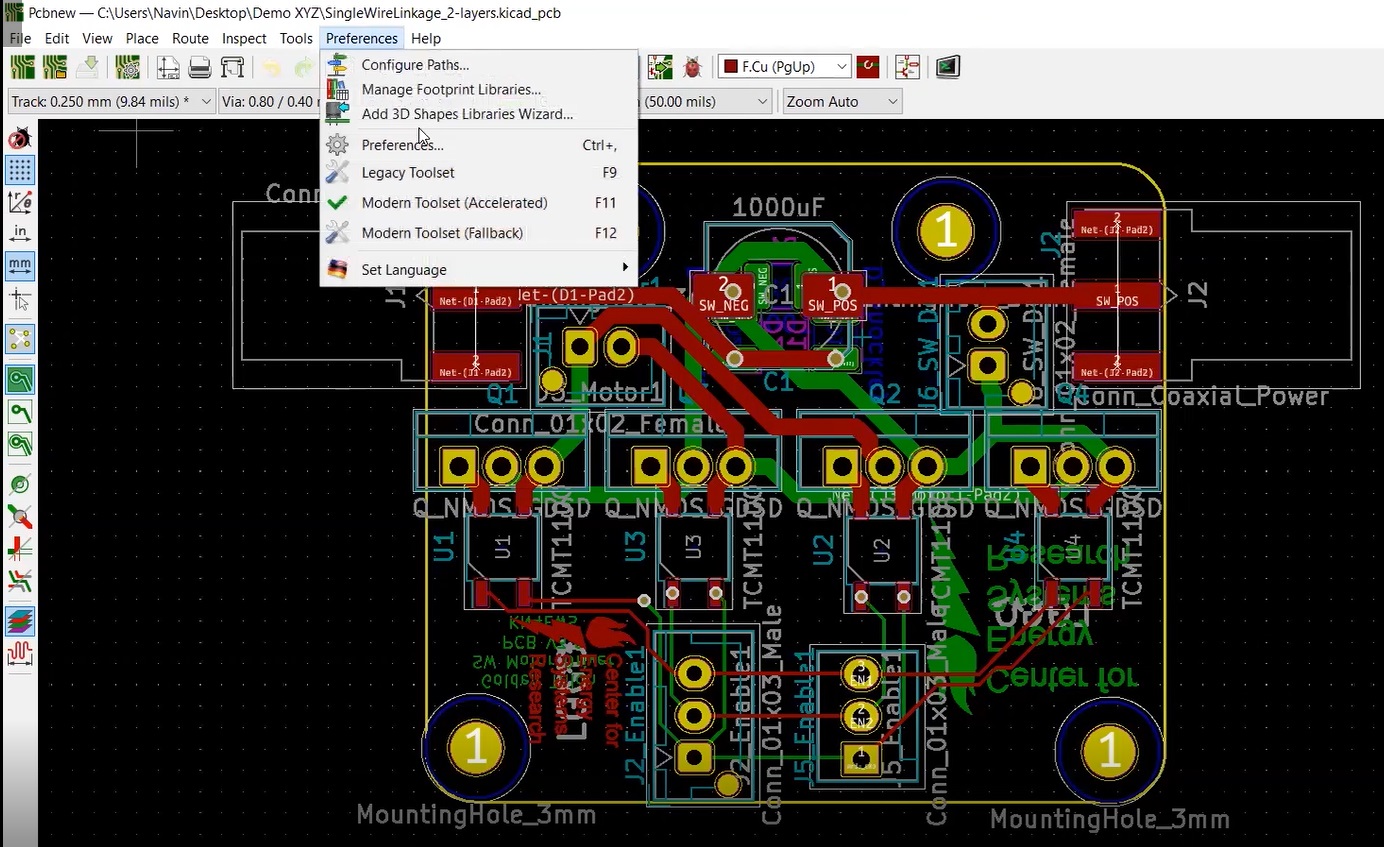Viewport: 1384px width, 847px height.
Task: Switch units to inches
Action: point(20,234)
